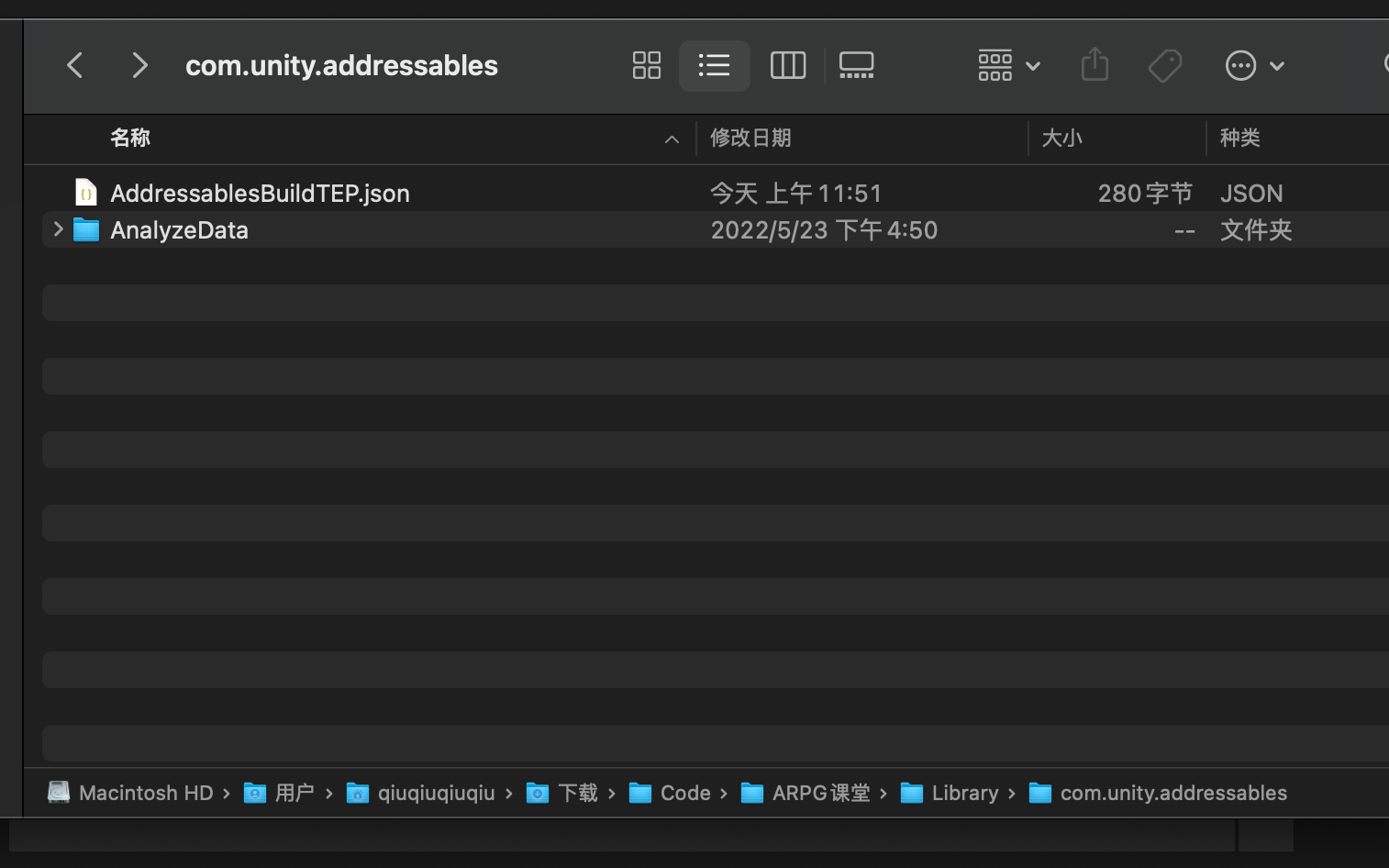Expand the AnalyzeData folder disclosure arrow
The width and height of the screenshot is (1389, 868).
[x=58, y=229]
